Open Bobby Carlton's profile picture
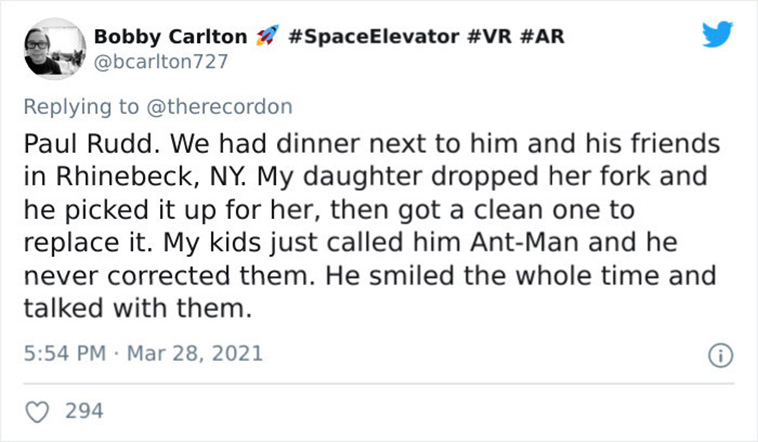 (55, 49)
